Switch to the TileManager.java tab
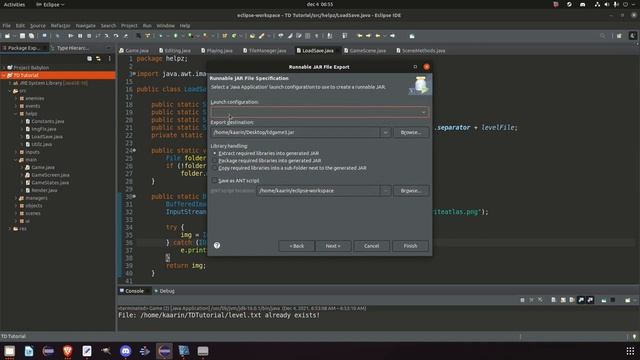 click(265, 51)
